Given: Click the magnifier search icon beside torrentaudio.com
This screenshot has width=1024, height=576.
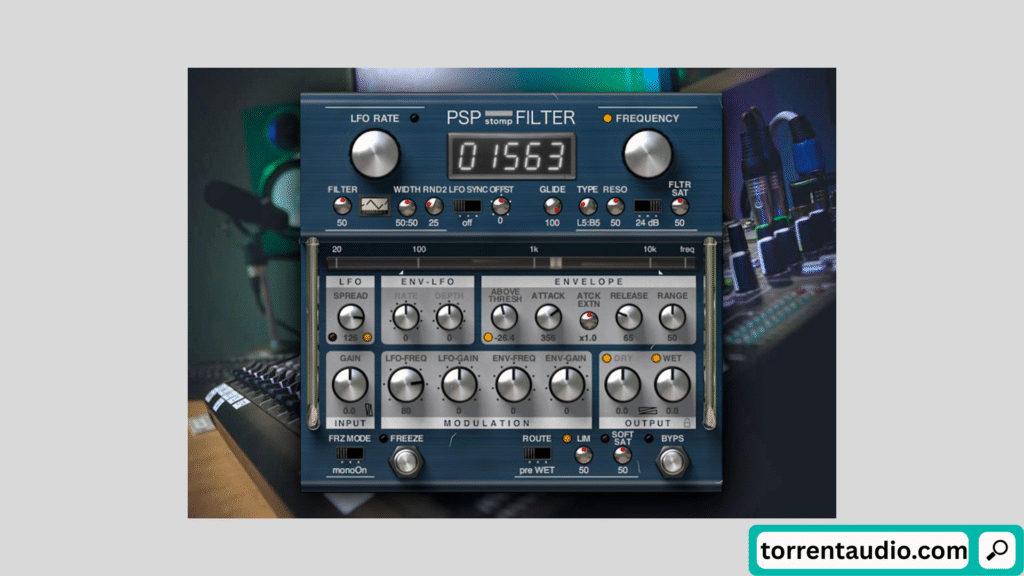Looking at the screenshot, I should (996, 549).
